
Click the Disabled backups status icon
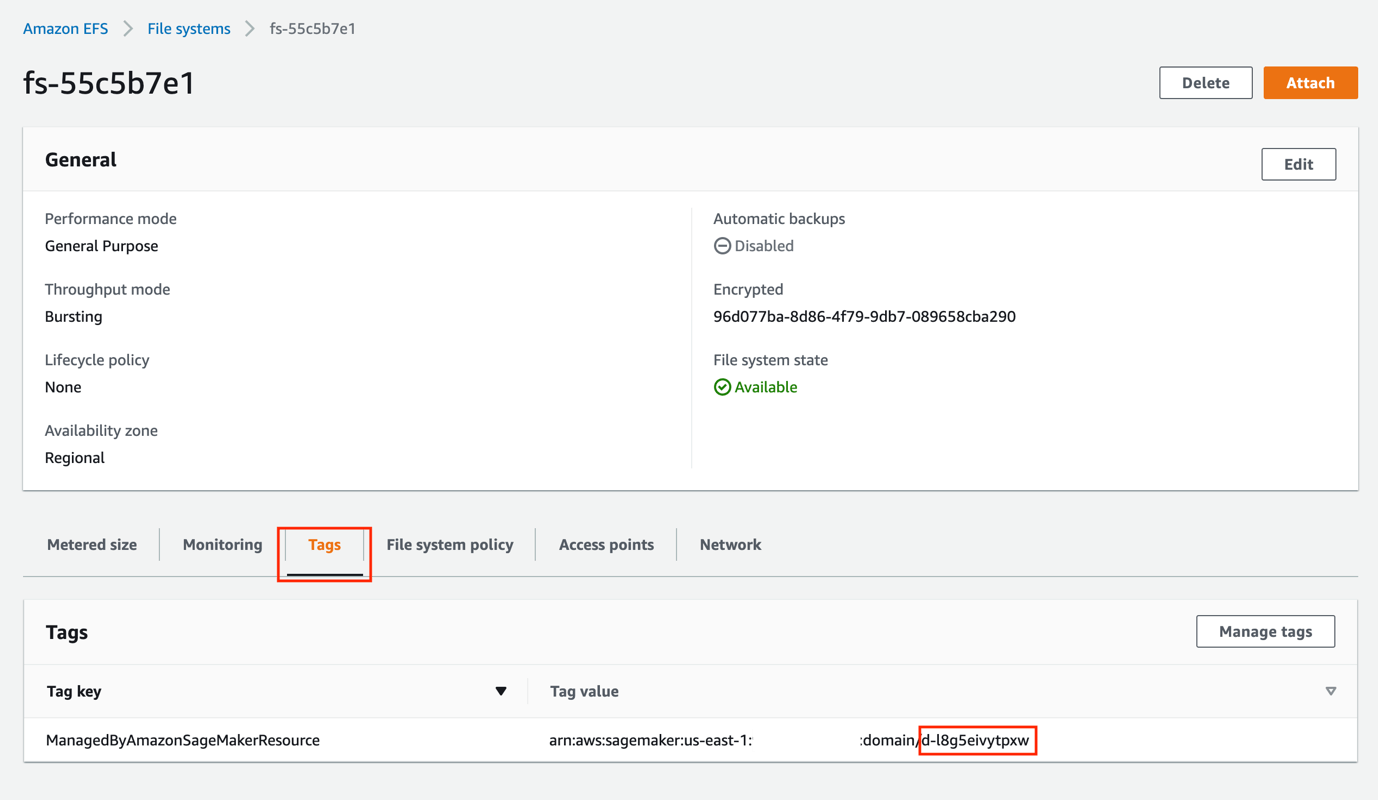click(x=722, y=246)
